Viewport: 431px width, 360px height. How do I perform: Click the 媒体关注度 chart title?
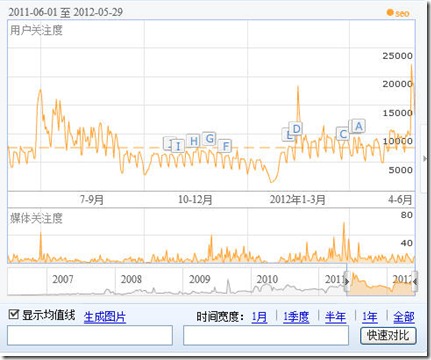click(36, 218)
